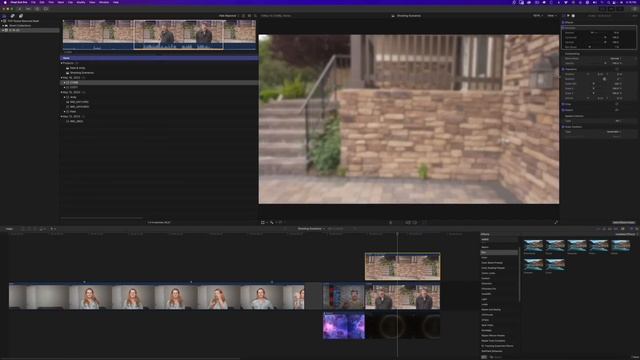The image size is (640, 360).
Task: Toggle the Effects section checkbox in inspector
Action: coord(563,22)
